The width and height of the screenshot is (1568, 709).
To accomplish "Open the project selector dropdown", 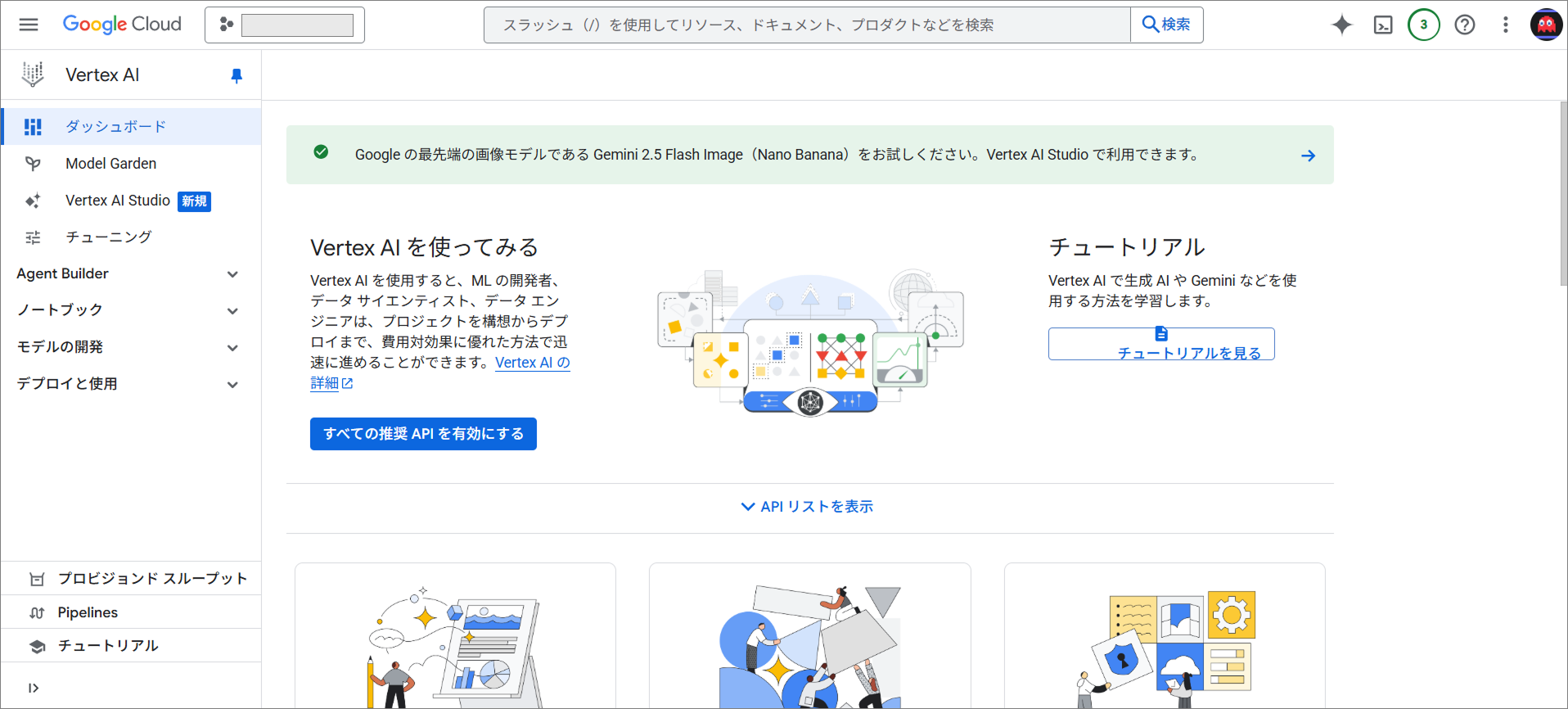I will point(285,25).
